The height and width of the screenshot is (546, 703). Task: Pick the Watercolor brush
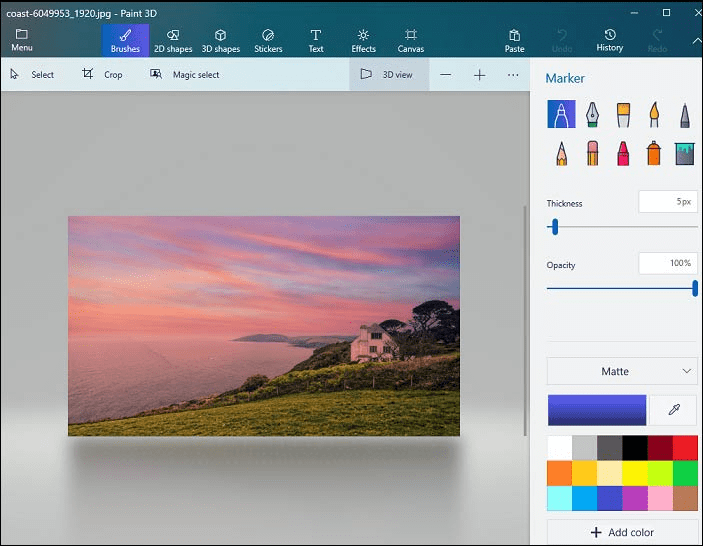click(654, 115)
